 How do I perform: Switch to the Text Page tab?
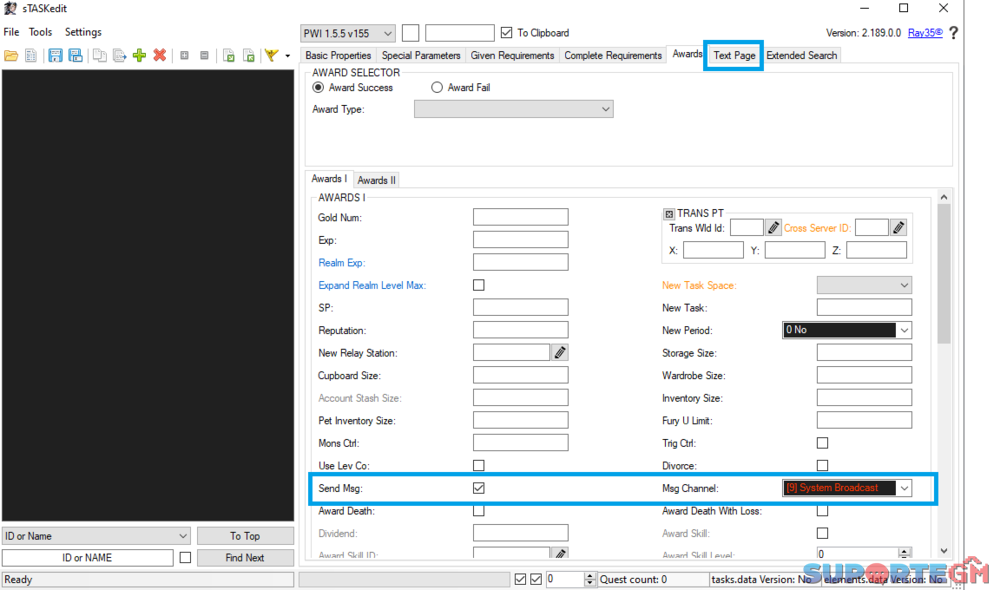[734, 56]
